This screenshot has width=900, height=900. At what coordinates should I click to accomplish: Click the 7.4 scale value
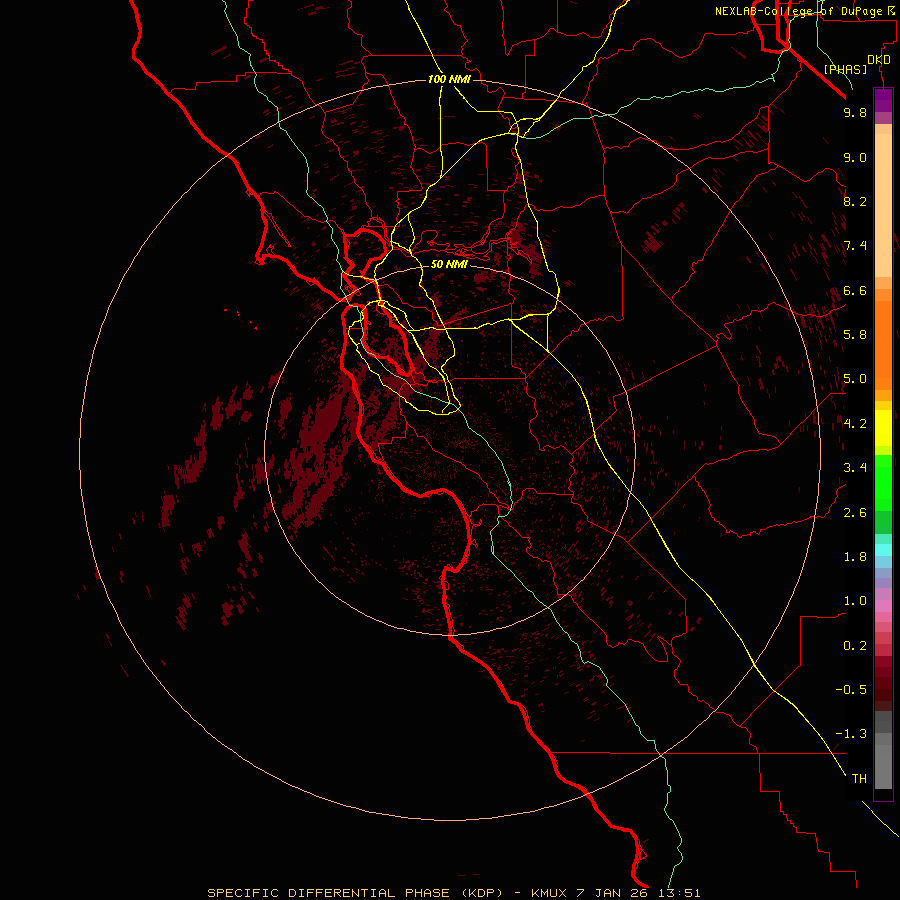point(855,246)
